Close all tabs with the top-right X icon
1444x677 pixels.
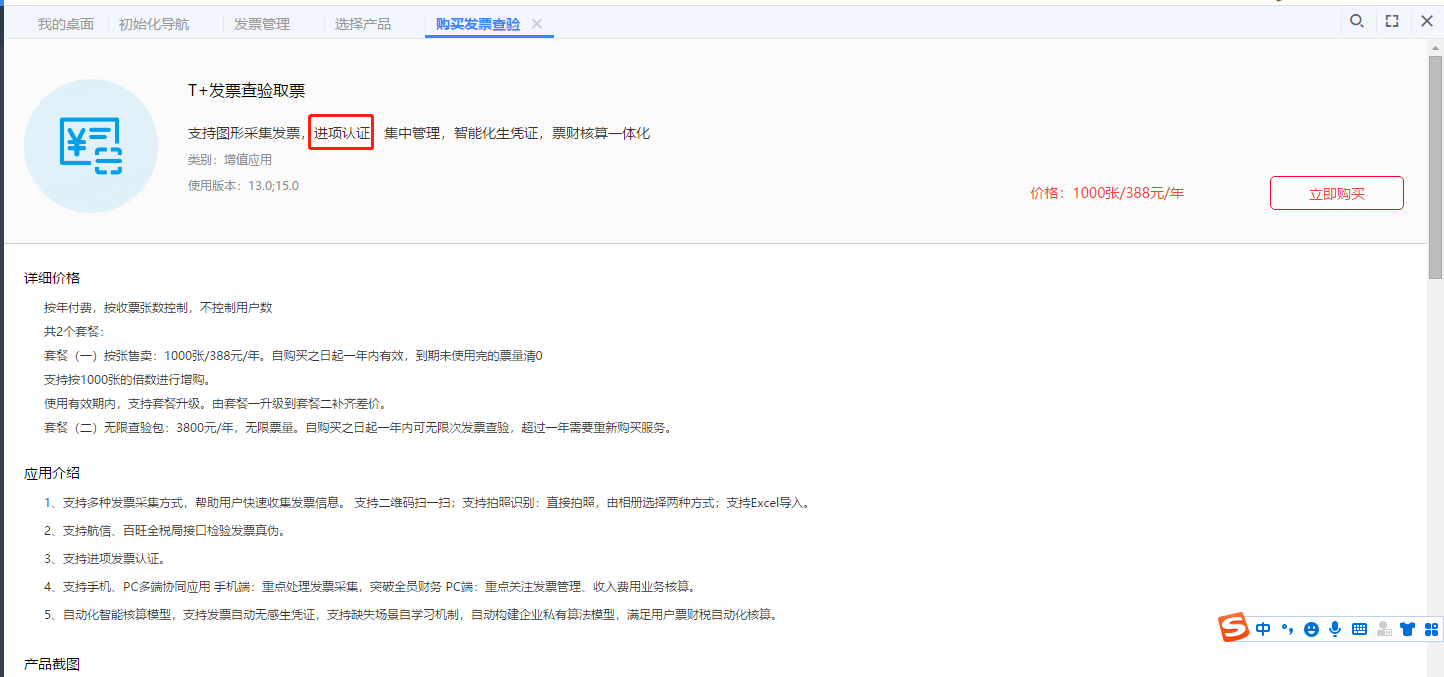pyautogui.click(x=1427, y=21)
